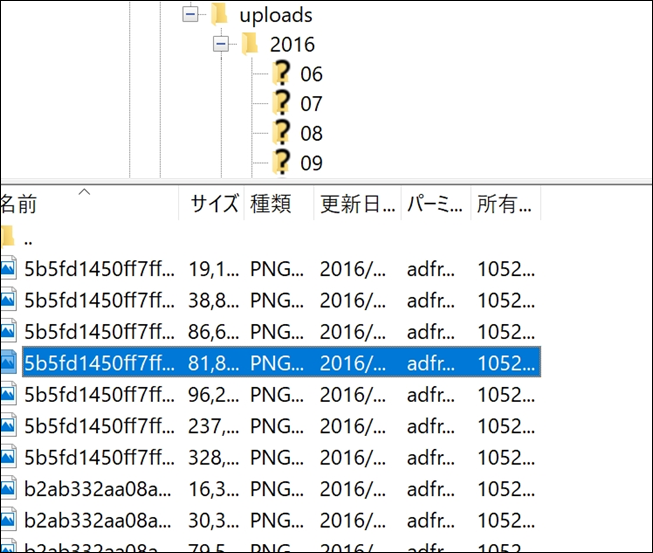Sort by パーミ column header
Screen dimensions: 653x553
coord(436,203)
